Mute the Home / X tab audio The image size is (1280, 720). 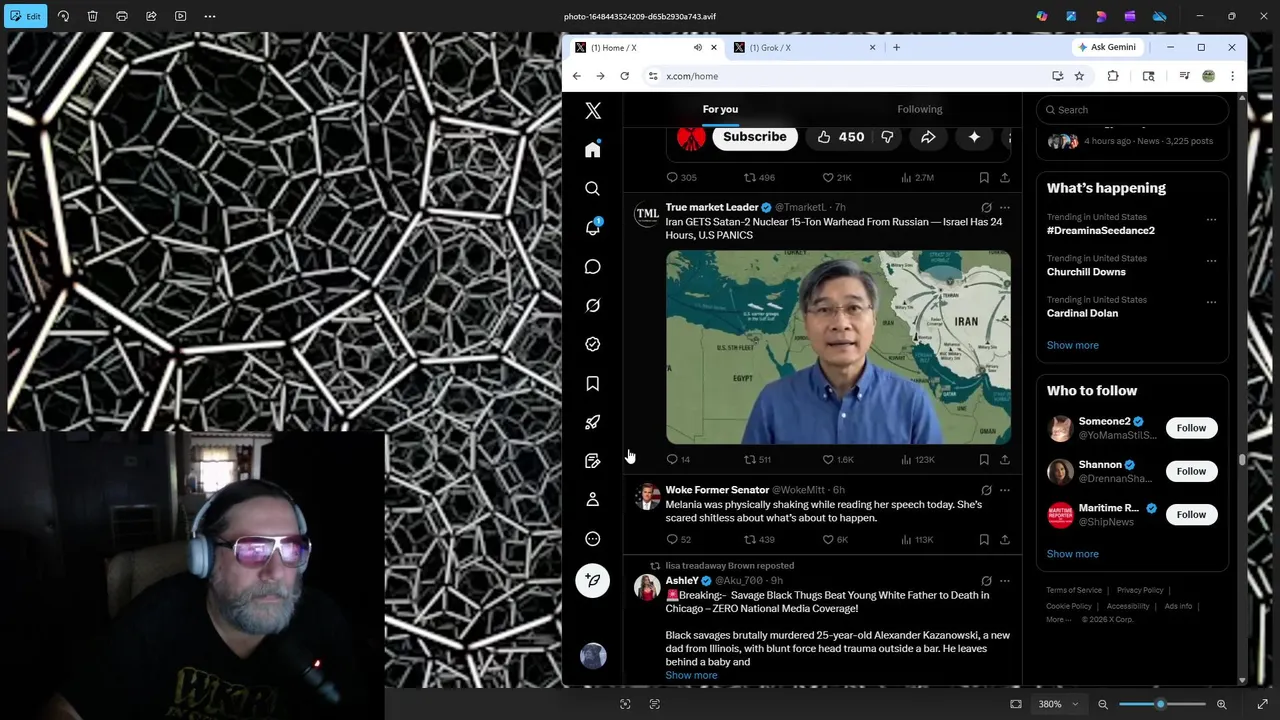[698, 47]
